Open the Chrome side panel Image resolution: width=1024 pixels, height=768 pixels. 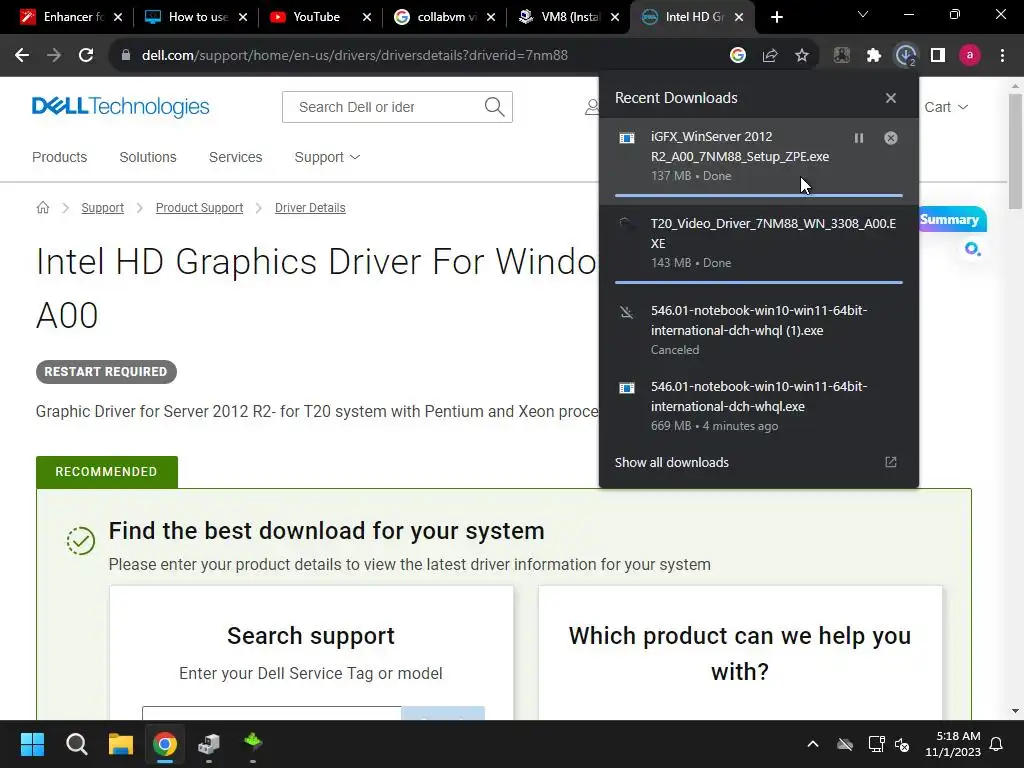[x=938, y=56]
